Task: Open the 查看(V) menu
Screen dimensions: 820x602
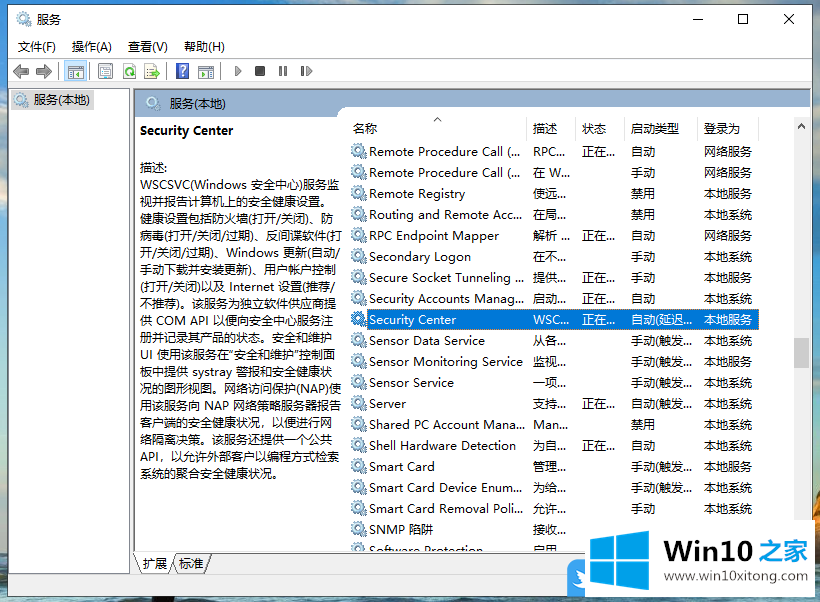Action: [147, 47]
